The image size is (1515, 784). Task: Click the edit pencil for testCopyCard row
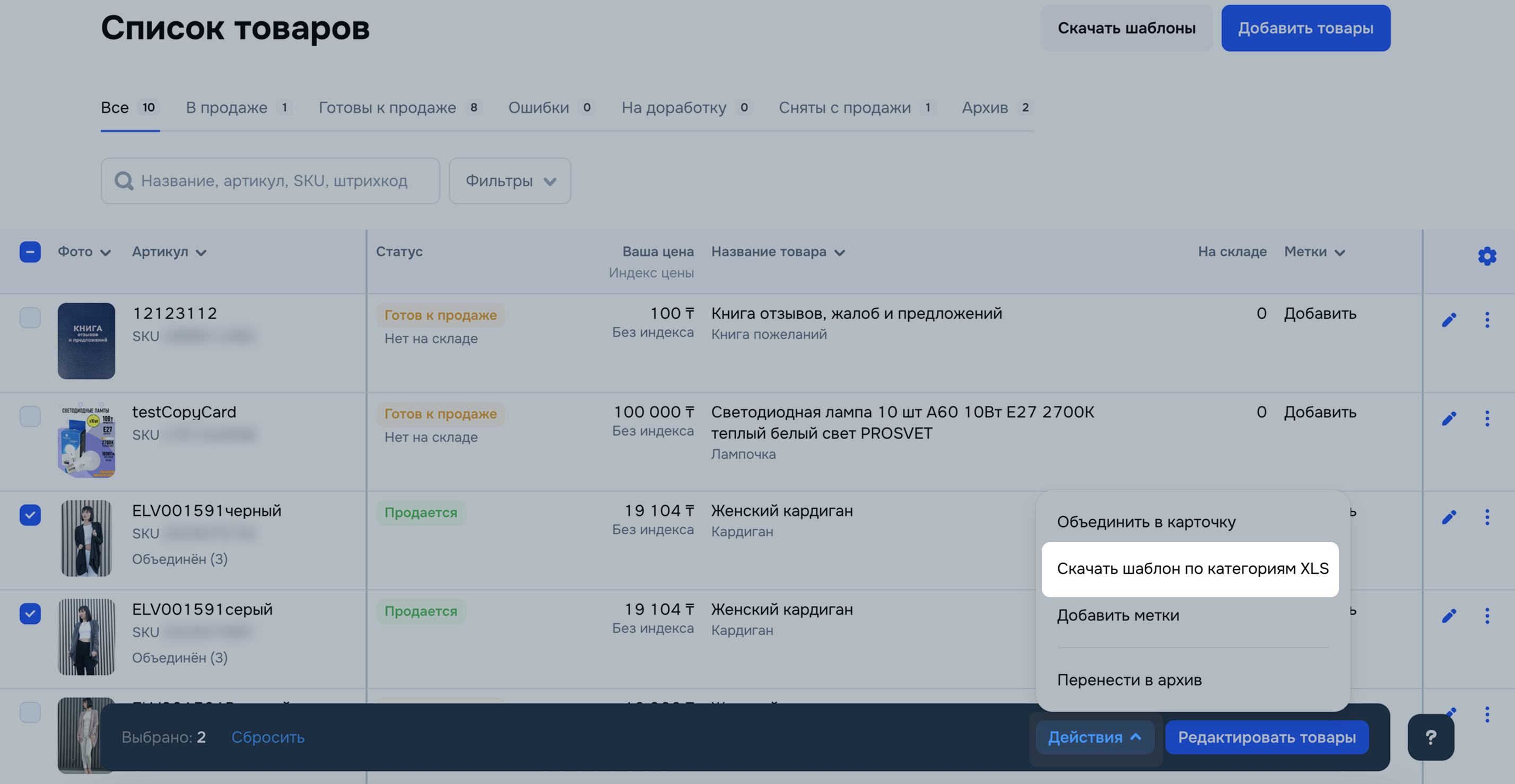(1449, 419)
